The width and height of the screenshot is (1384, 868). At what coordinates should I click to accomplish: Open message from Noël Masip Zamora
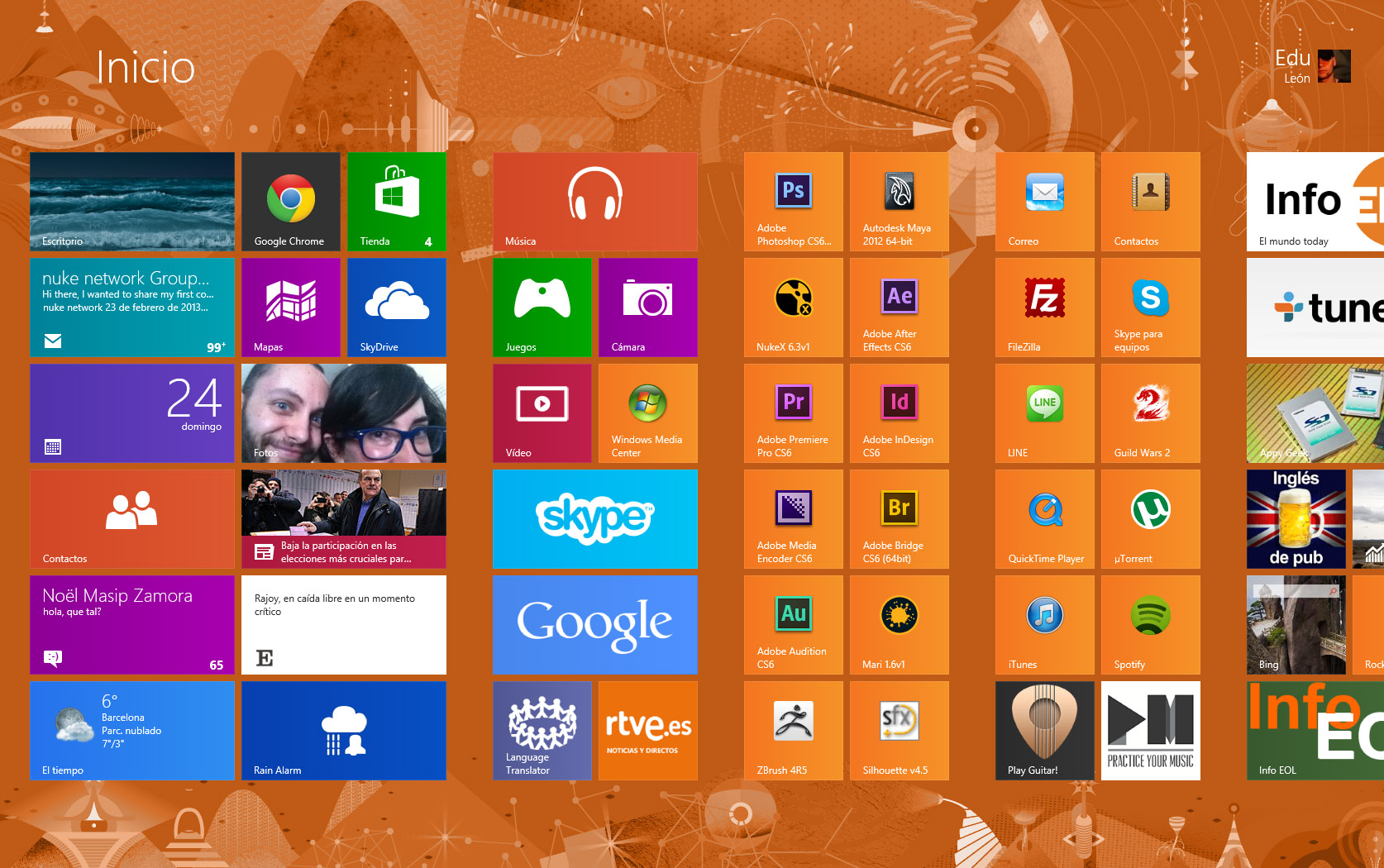coord(131,625)
